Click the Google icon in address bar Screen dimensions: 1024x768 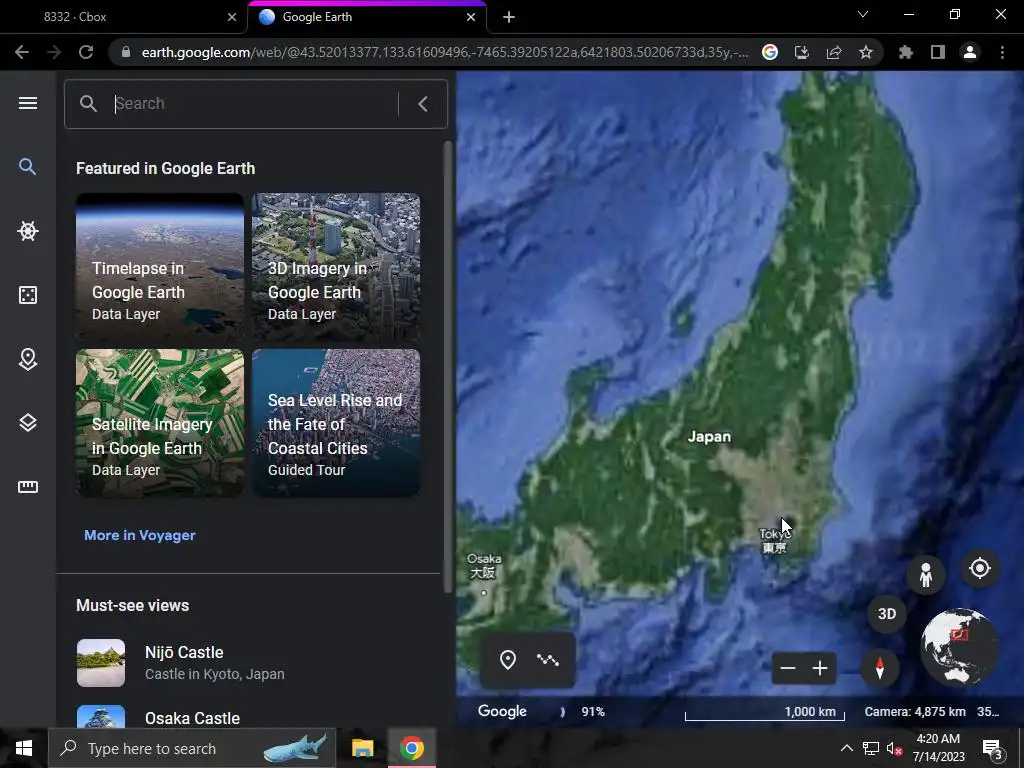pos(770,52)
